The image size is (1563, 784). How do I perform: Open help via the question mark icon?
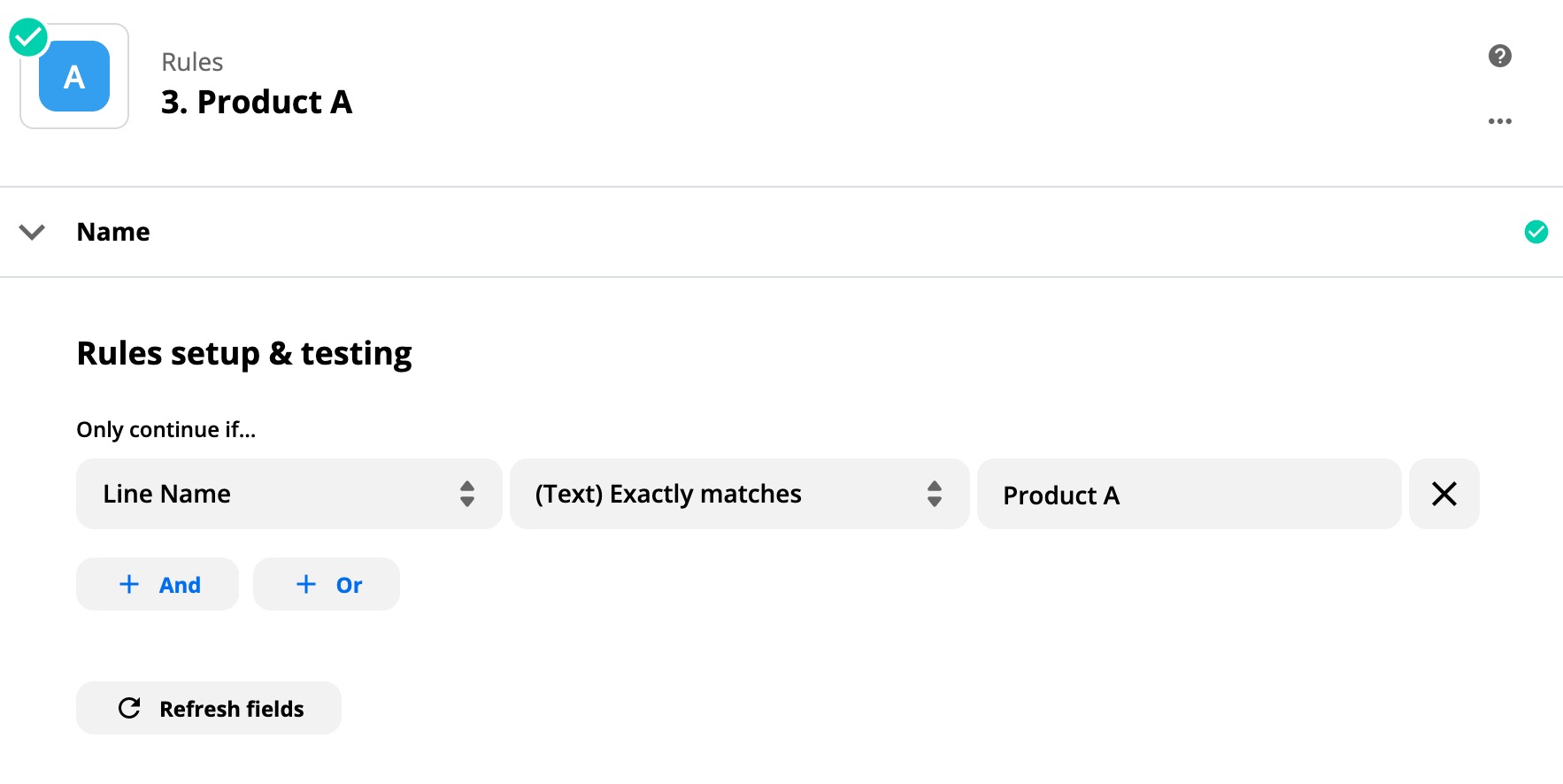pyautogui.click(x=1499, y=56)
